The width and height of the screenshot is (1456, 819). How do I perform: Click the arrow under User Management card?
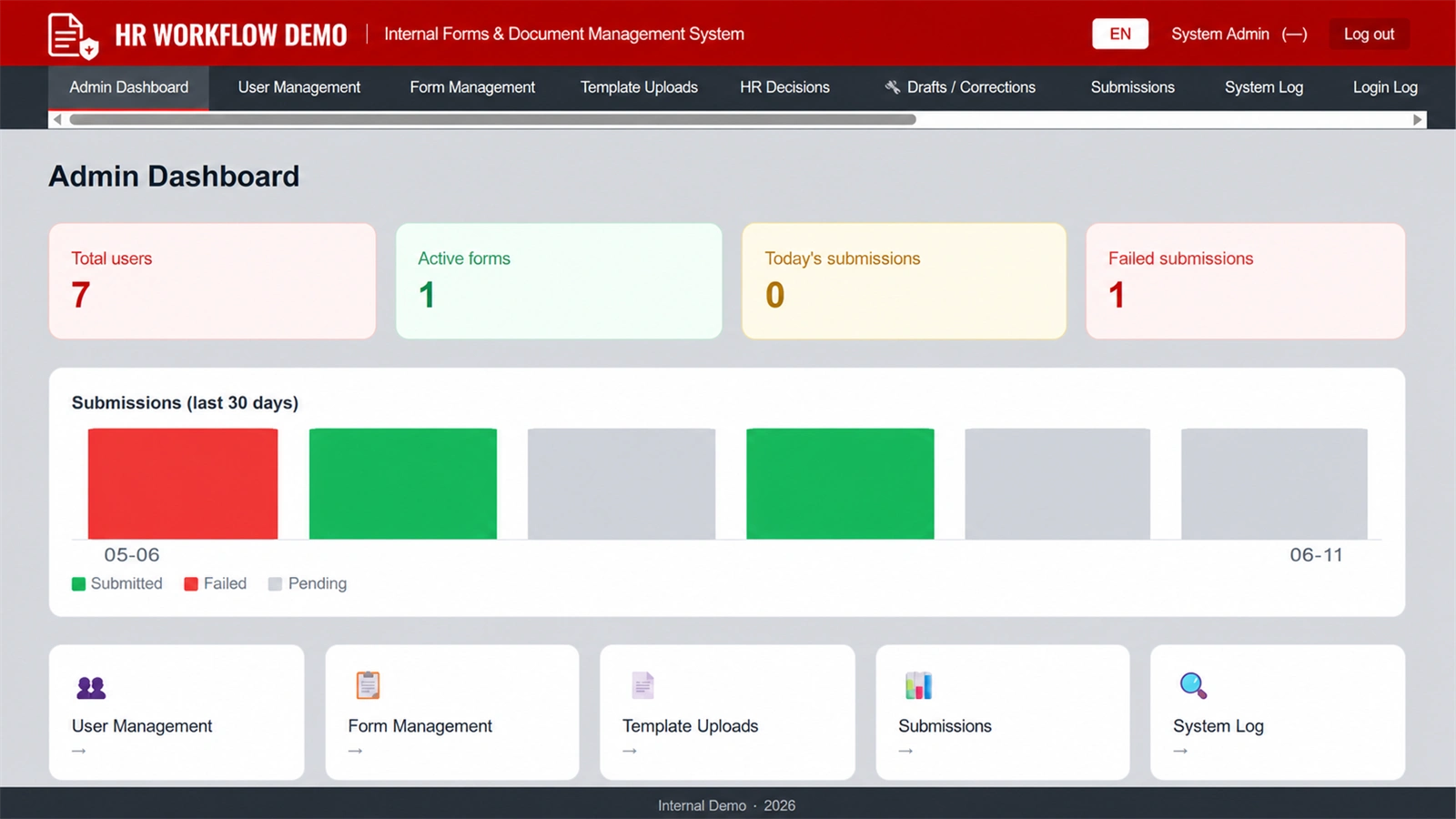point(79,751)
